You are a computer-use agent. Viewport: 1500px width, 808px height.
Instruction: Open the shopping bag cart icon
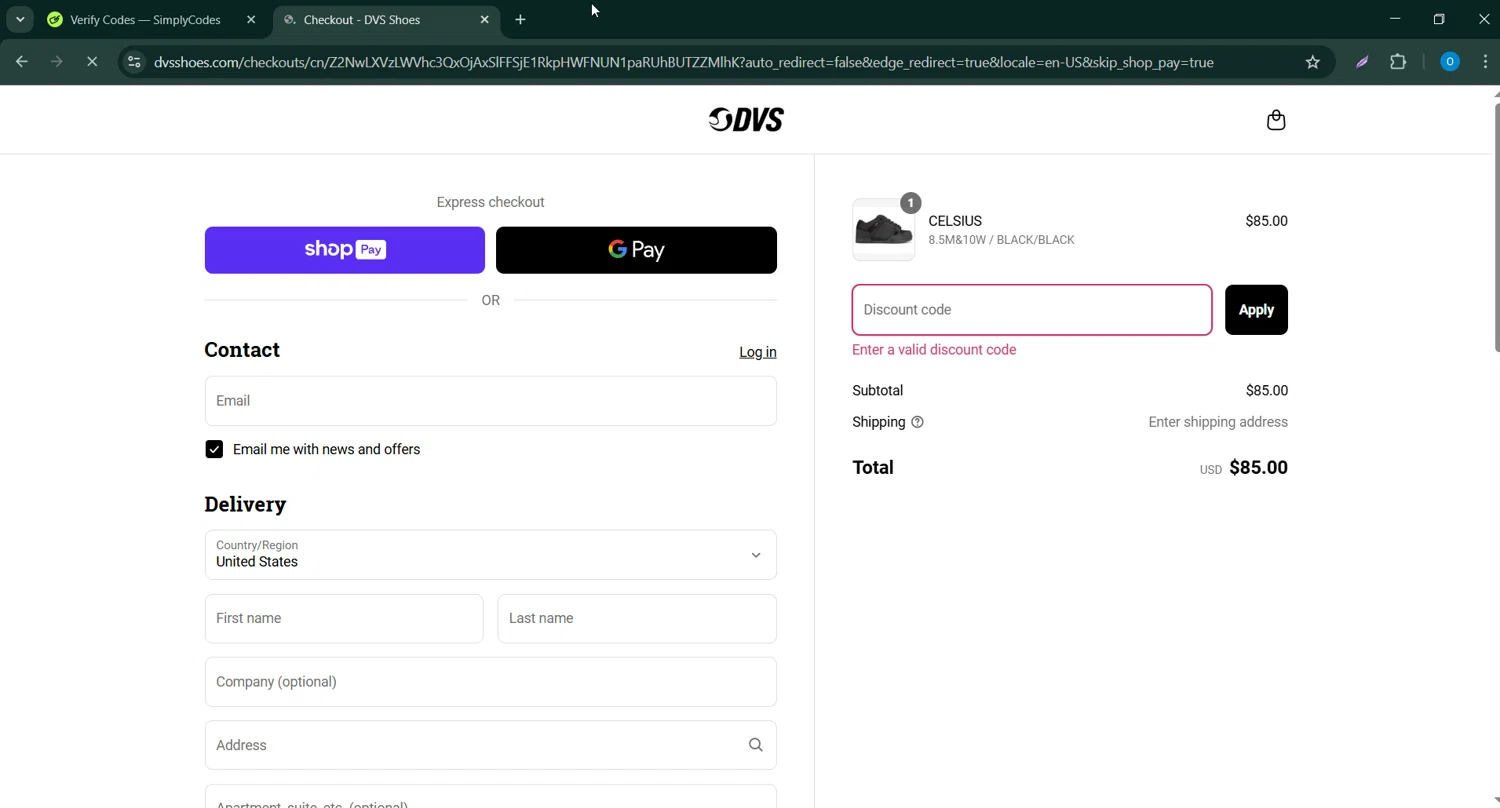click(x=1276, y=120)
